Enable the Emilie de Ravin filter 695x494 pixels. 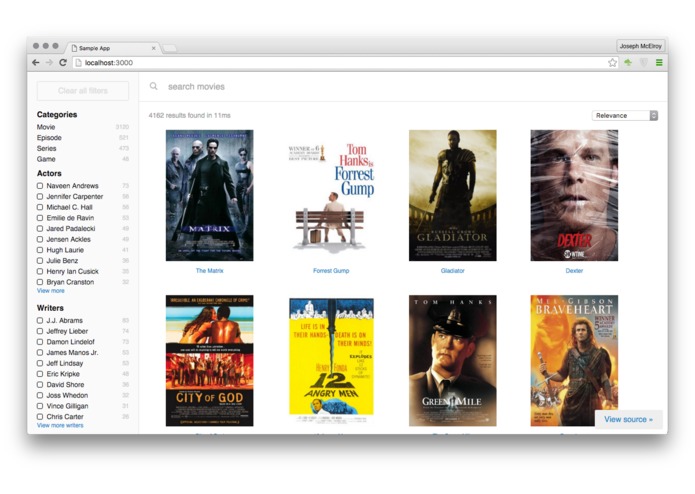point(40,218)
